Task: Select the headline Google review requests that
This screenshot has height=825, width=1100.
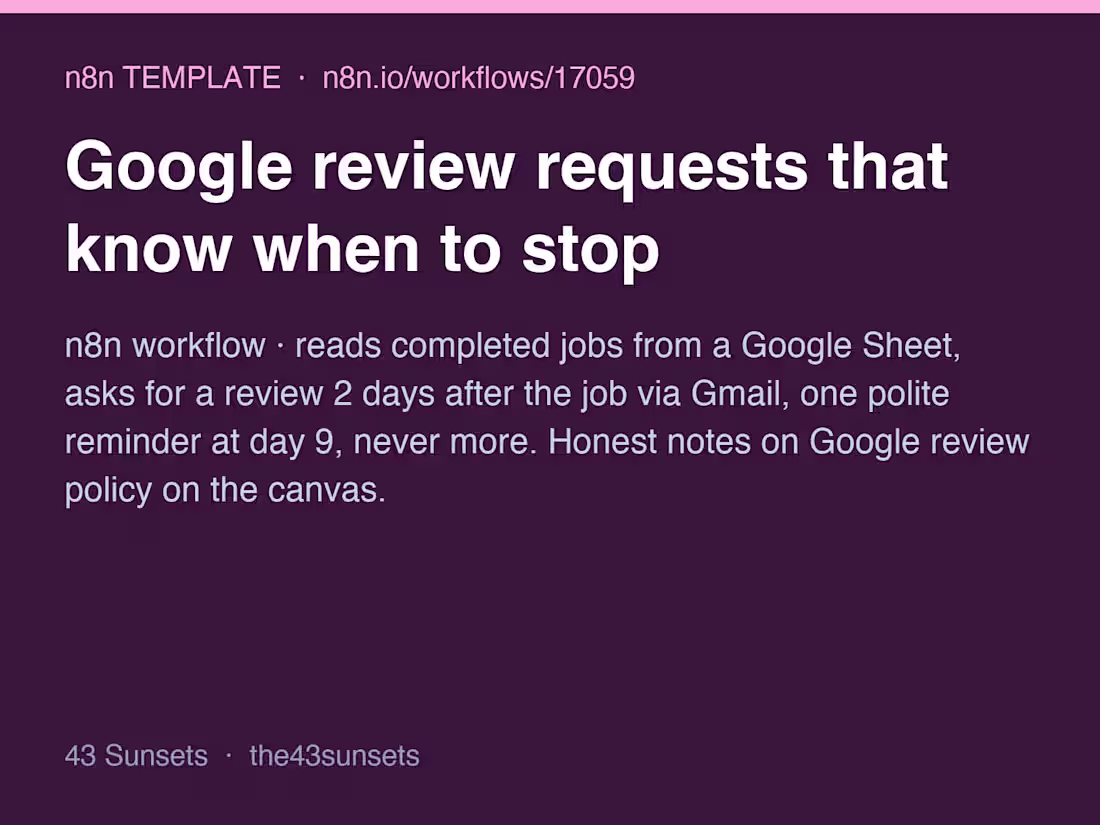Action: click(x=507, y=169)
